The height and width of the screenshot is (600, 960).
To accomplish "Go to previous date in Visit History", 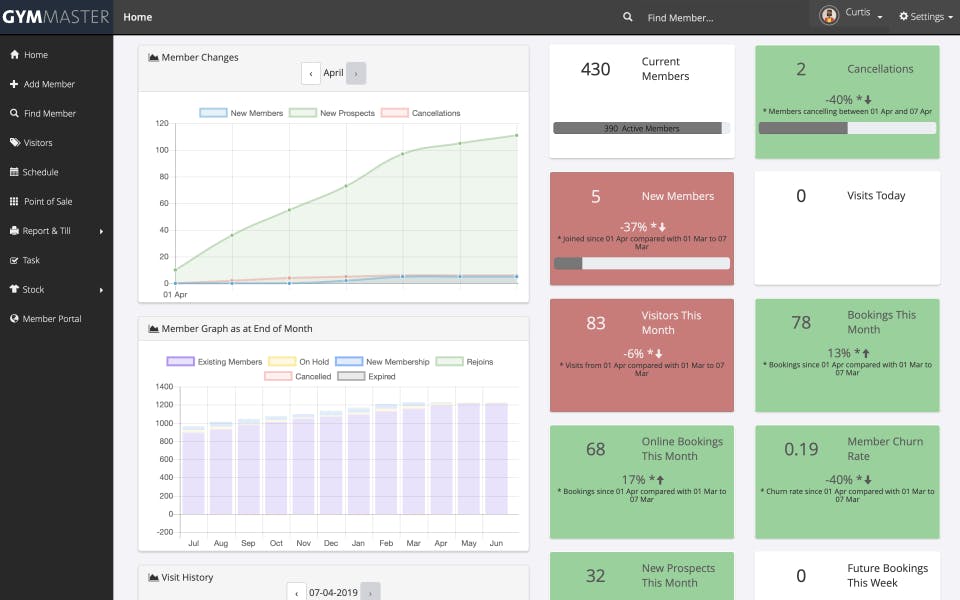I will 296,593.
